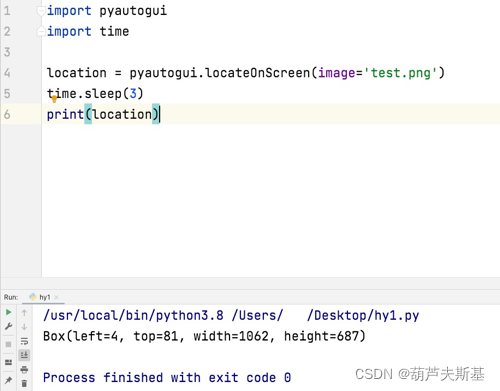Collapse imports fold marker on line 1

click(x=41, y=12)
